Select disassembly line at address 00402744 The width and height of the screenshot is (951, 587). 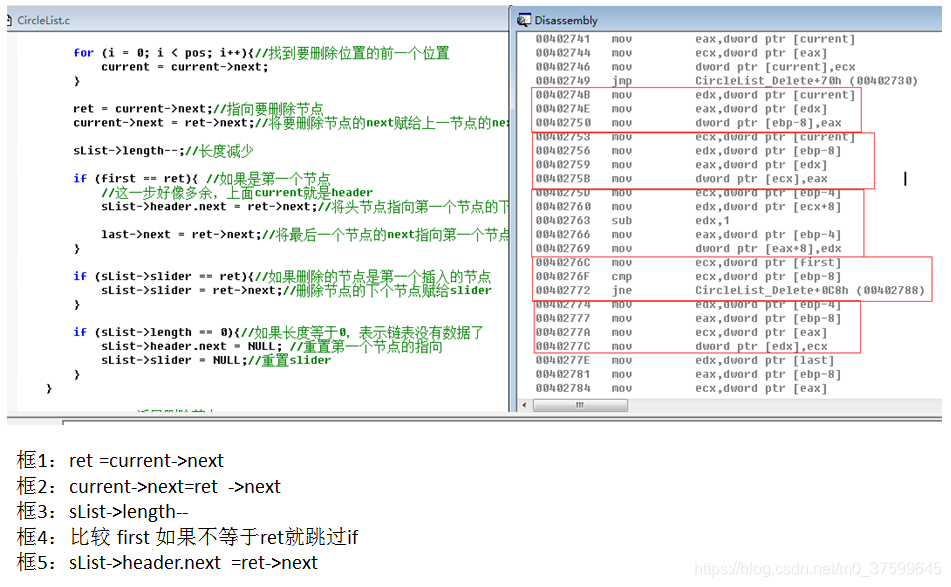[681, 53]
